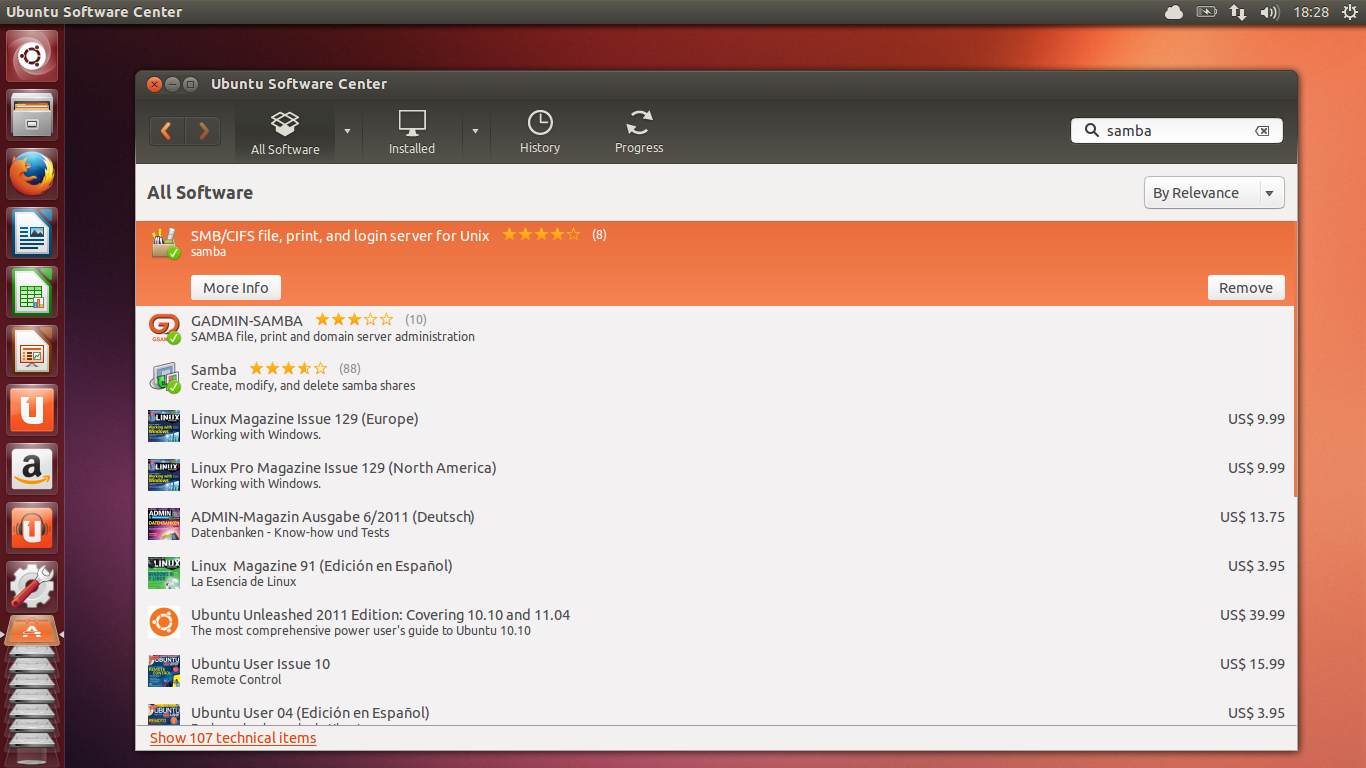Screen dimensions: 1366x768
Task: Open the By Relevance sort dropdown
Action: click(1214, 193)
